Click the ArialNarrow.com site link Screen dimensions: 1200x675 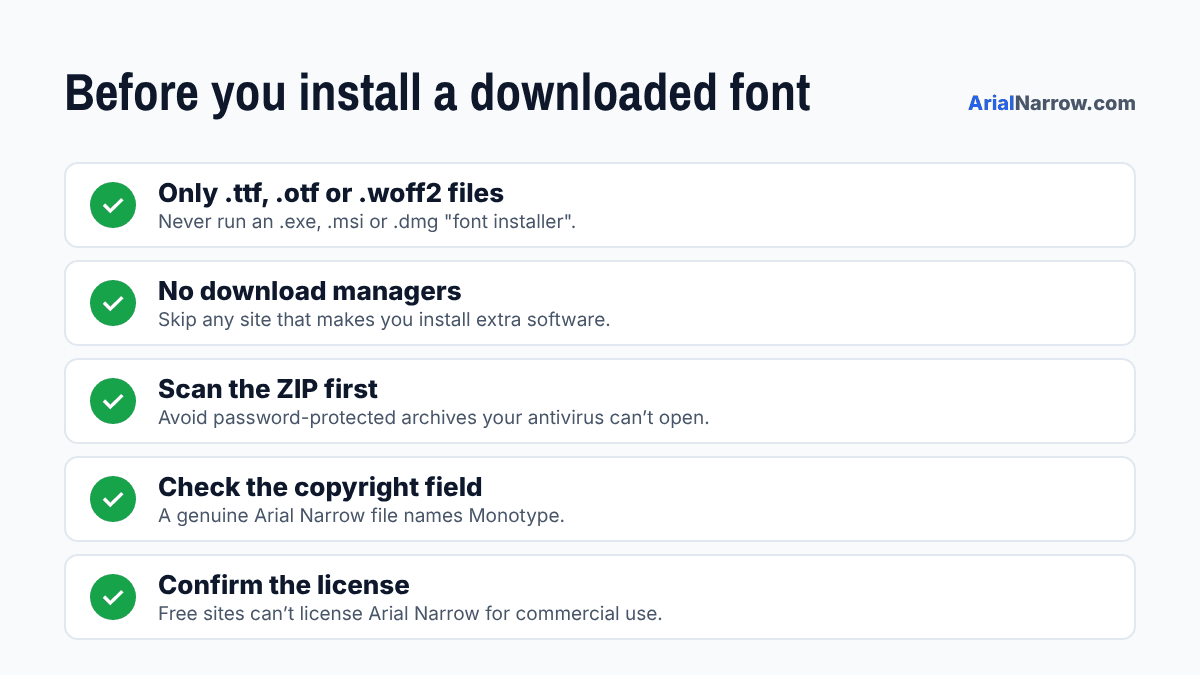coord(1052,103)
